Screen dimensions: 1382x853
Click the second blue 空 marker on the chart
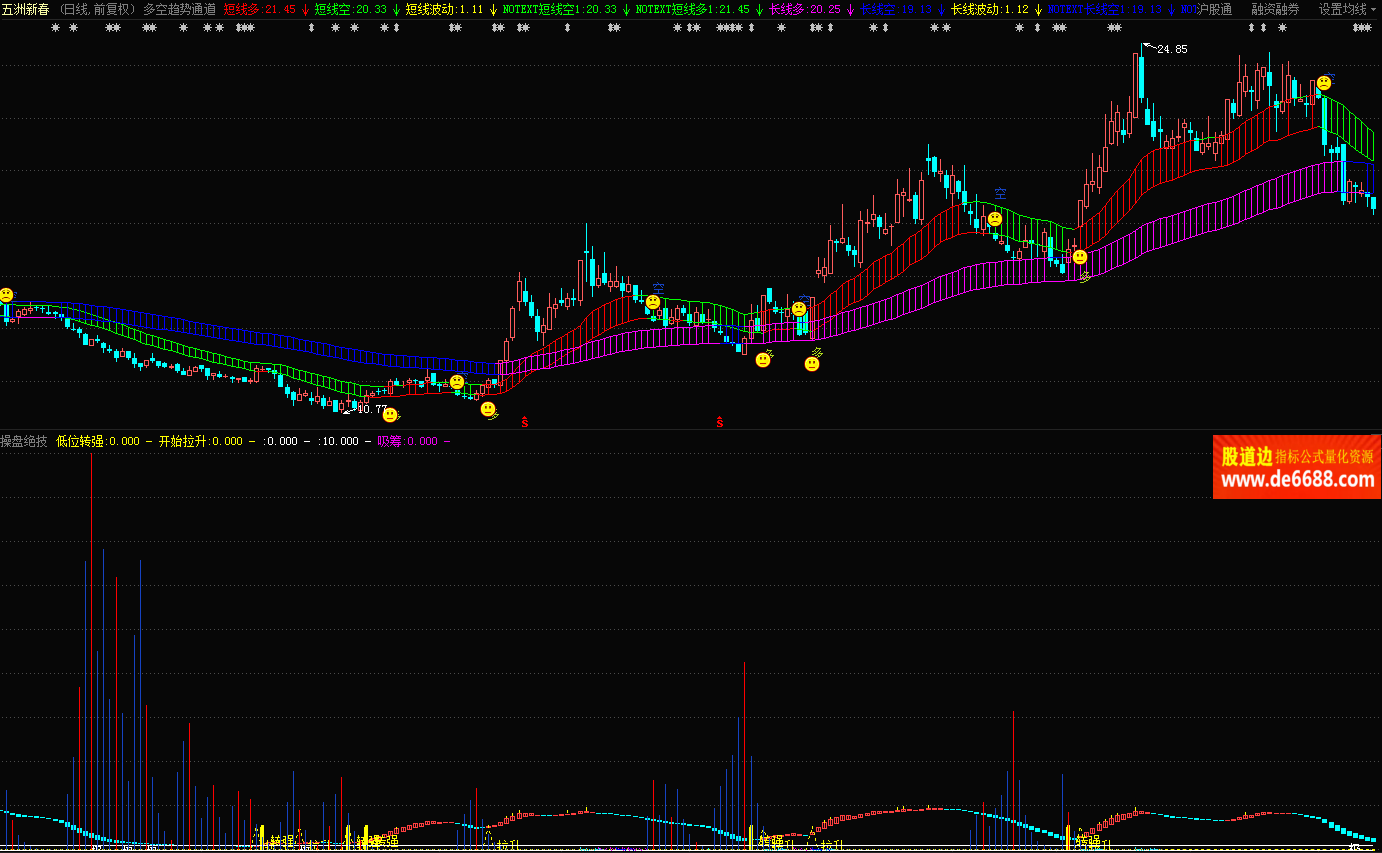(x=1000, y=193)
